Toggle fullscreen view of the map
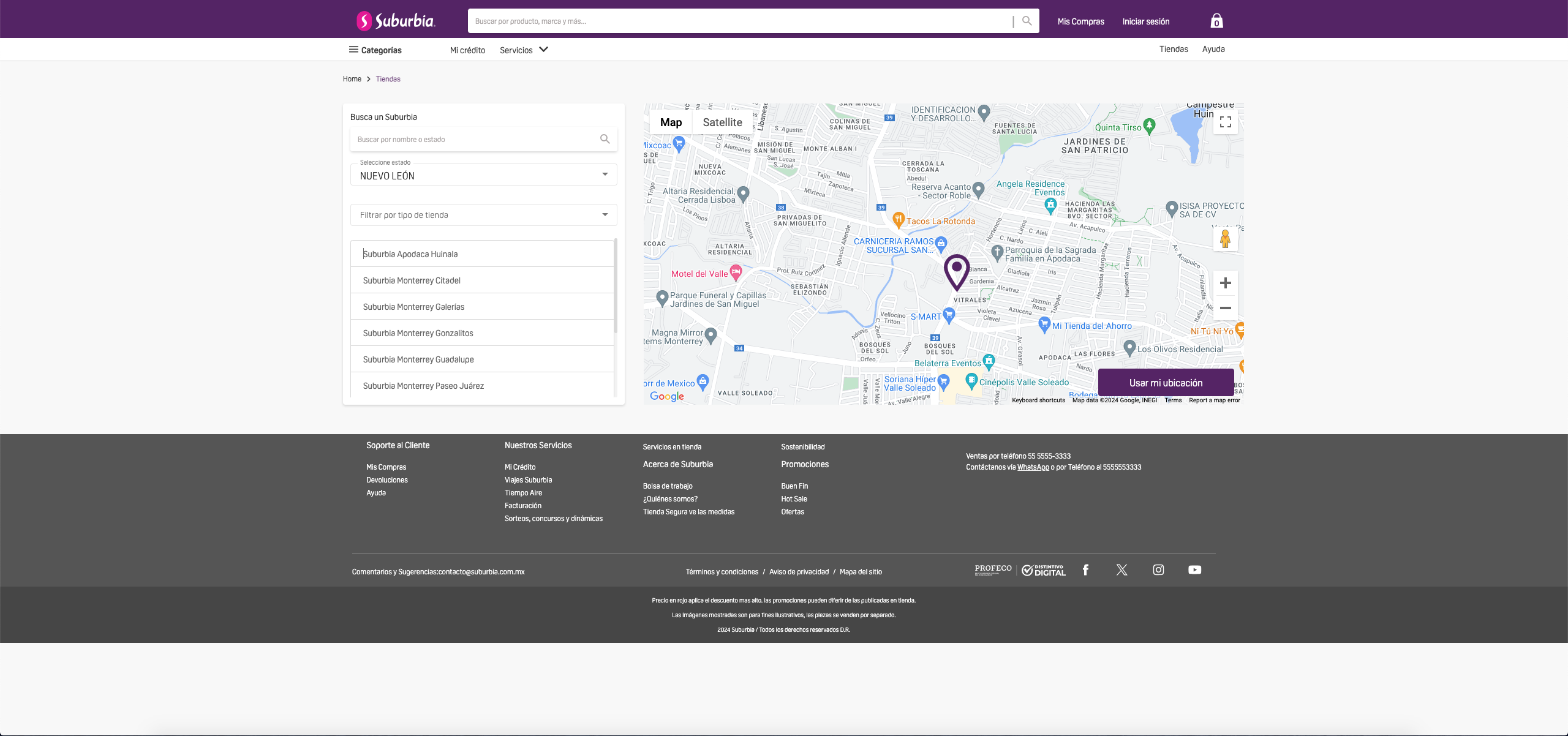The height and width of the screenshot is (736, 1568). coord(1226,122)
